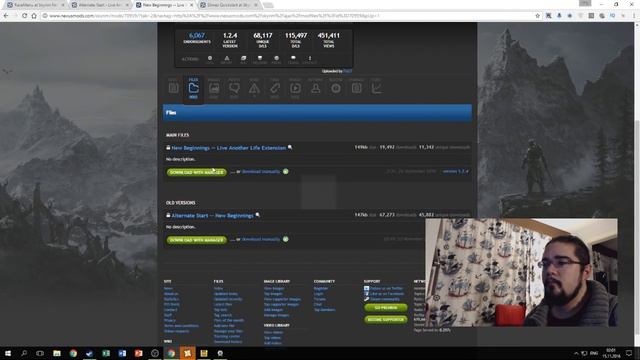Open the Videos play-button tab
Image resolution: width=640 pixels, height=360 pixels.
[295, 88]
